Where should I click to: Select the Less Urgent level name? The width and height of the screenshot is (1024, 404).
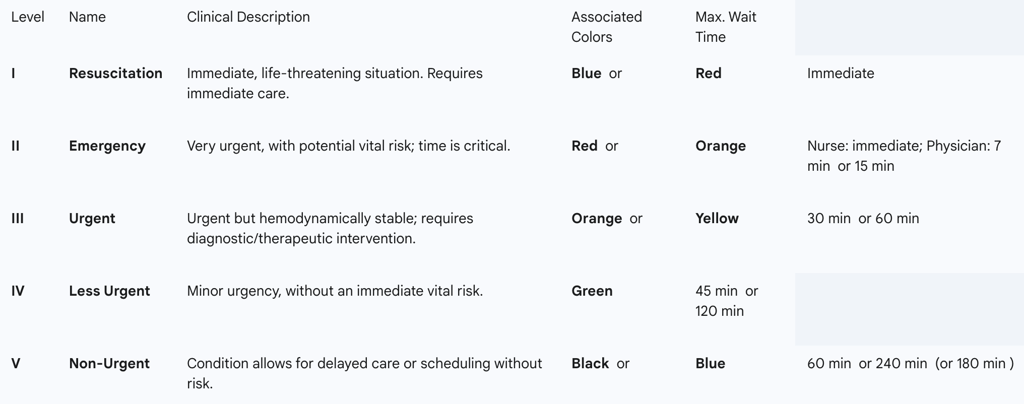[x=109, y=291]
